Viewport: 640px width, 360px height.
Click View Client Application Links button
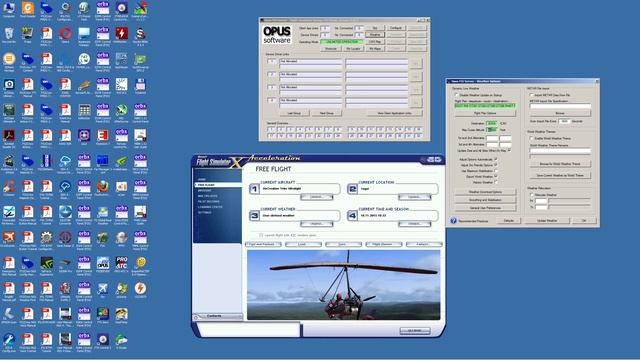[394, 113]
